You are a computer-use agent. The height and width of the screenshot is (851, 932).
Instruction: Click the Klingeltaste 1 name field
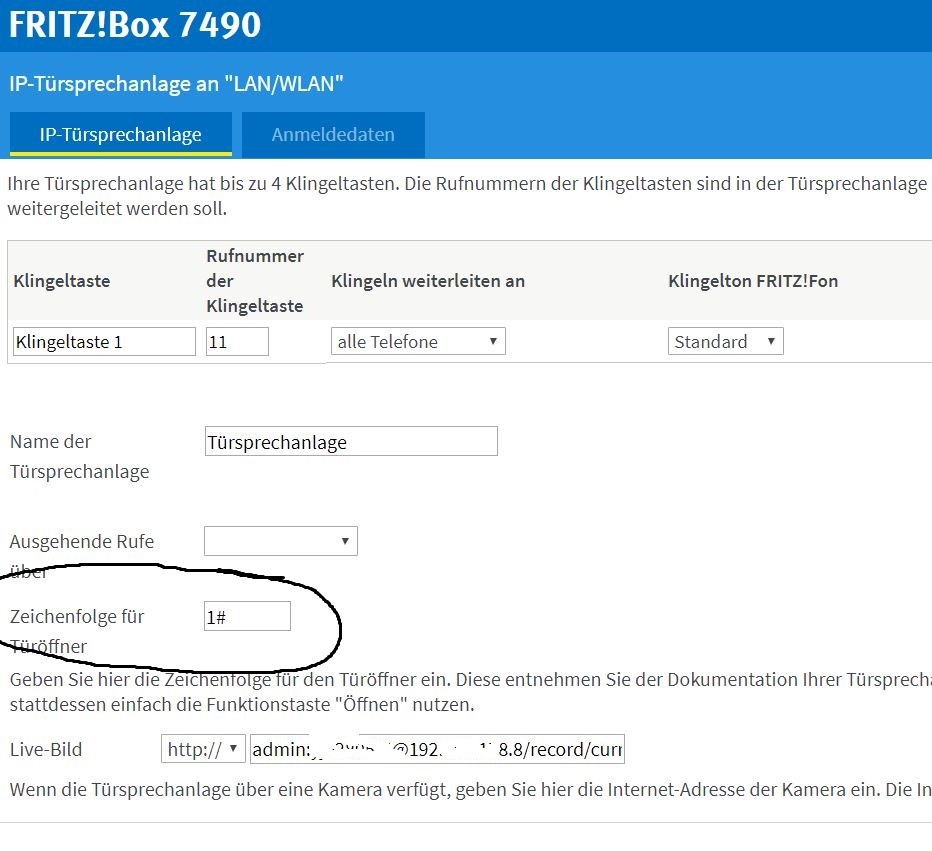pyautogui.click(x=104, y=342)
